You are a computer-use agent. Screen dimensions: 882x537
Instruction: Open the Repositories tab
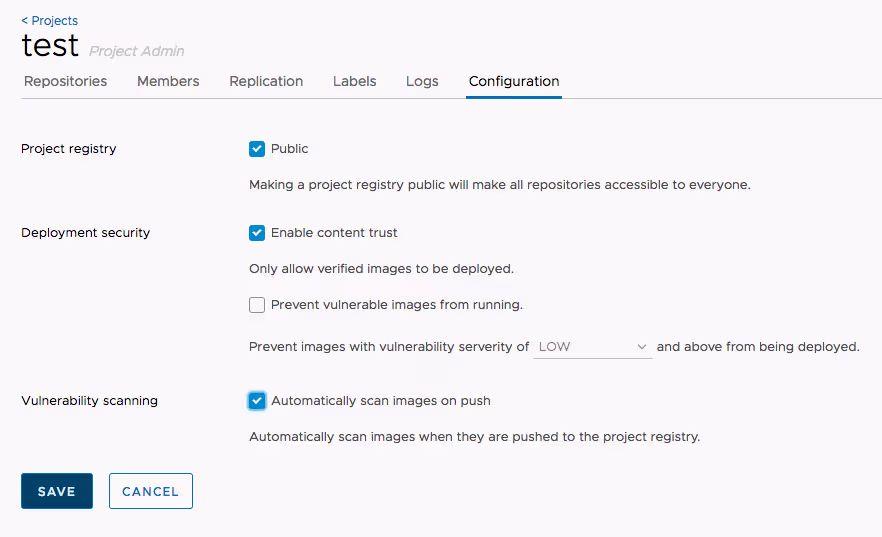pyautogui.click(x=65, y=82)
